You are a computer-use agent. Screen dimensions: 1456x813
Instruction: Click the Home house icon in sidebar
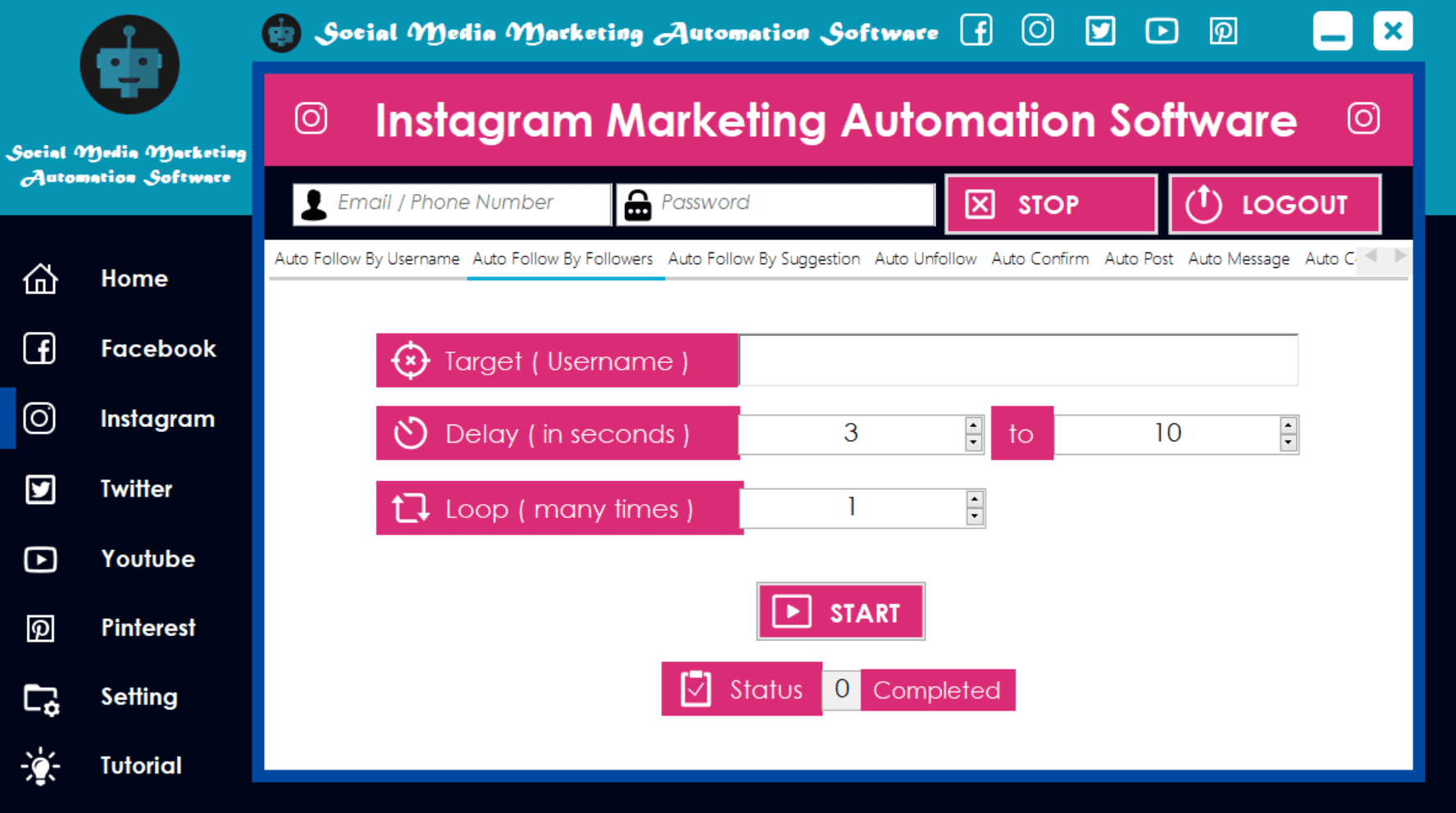point(40,279)
